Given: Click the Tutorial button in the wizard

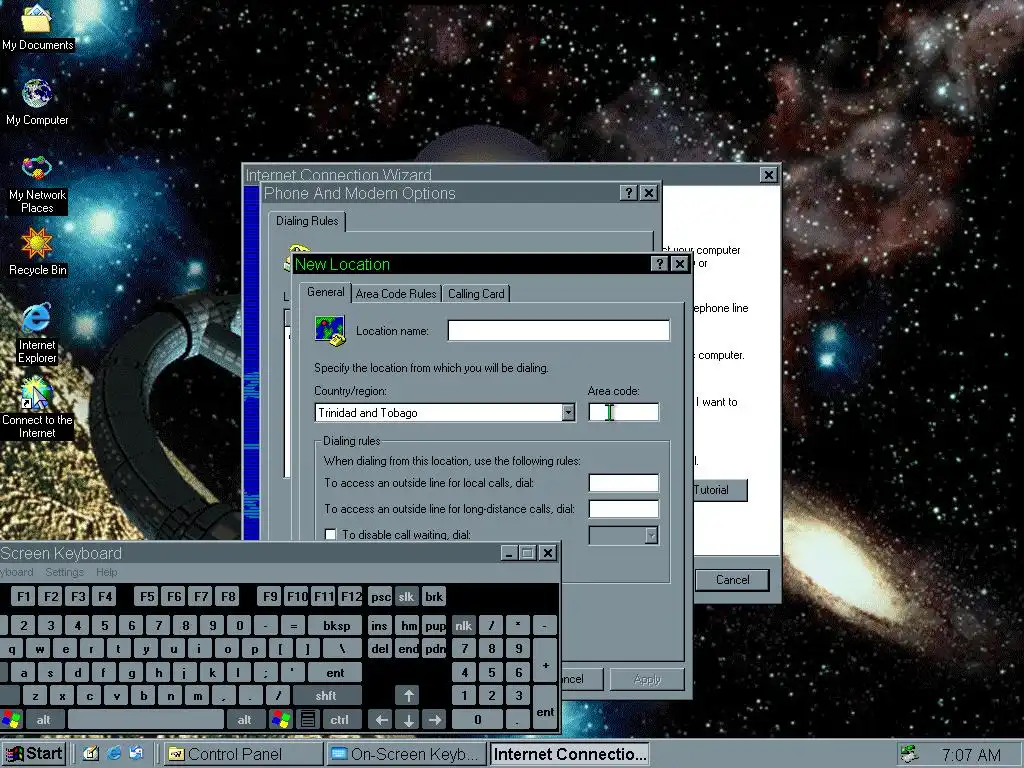Looking at the screenshot, I should point(720,490).
